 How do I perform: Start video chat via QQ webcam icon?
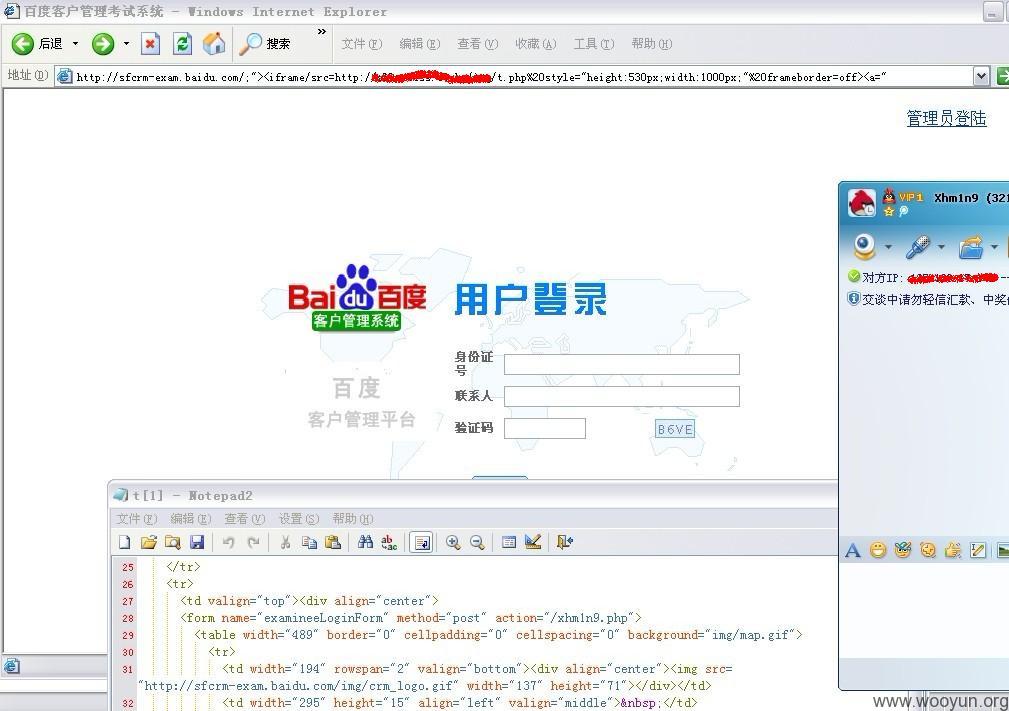click(864, 246)
